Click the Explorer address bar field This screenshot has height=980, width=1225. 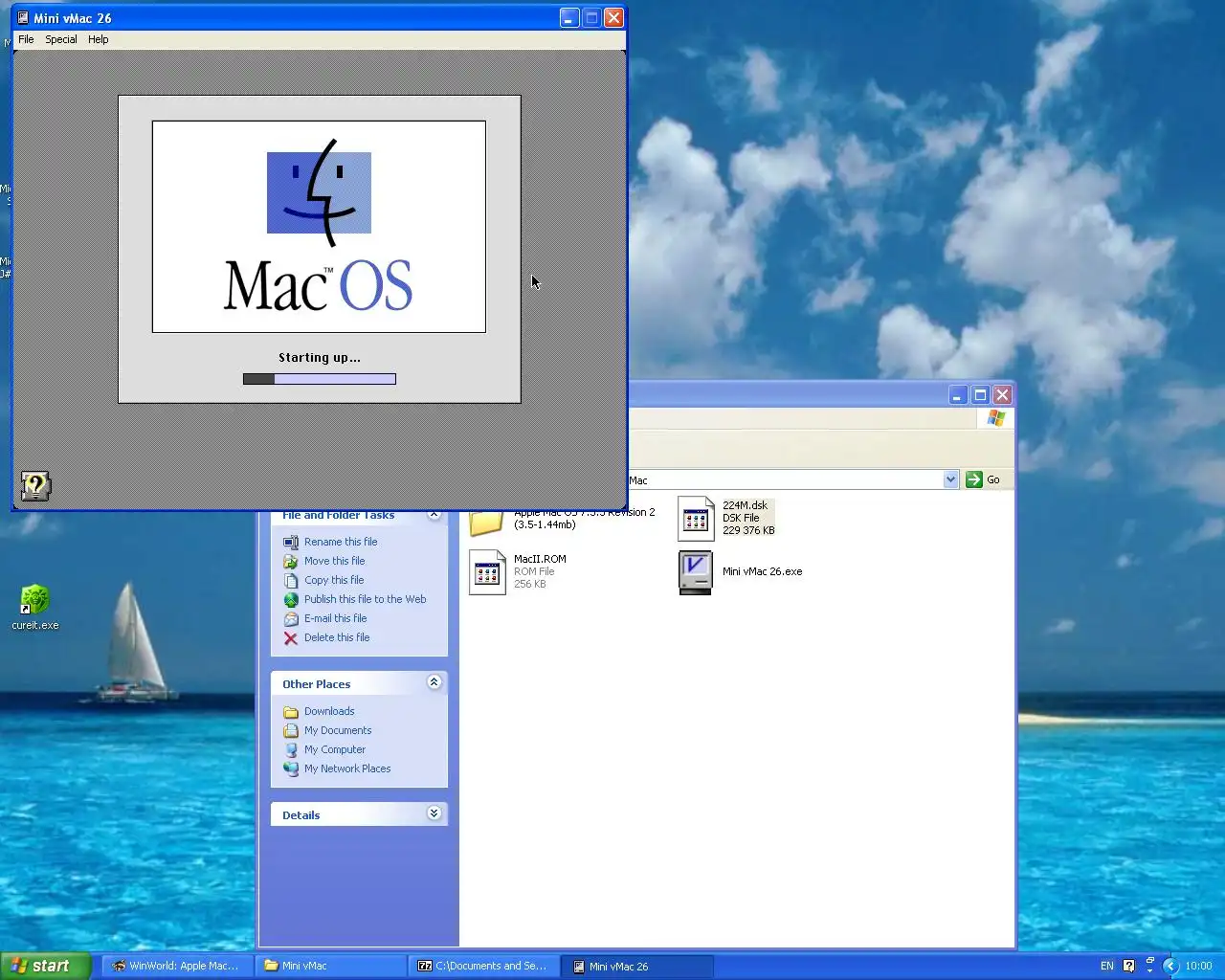click(x=785, y=479)
